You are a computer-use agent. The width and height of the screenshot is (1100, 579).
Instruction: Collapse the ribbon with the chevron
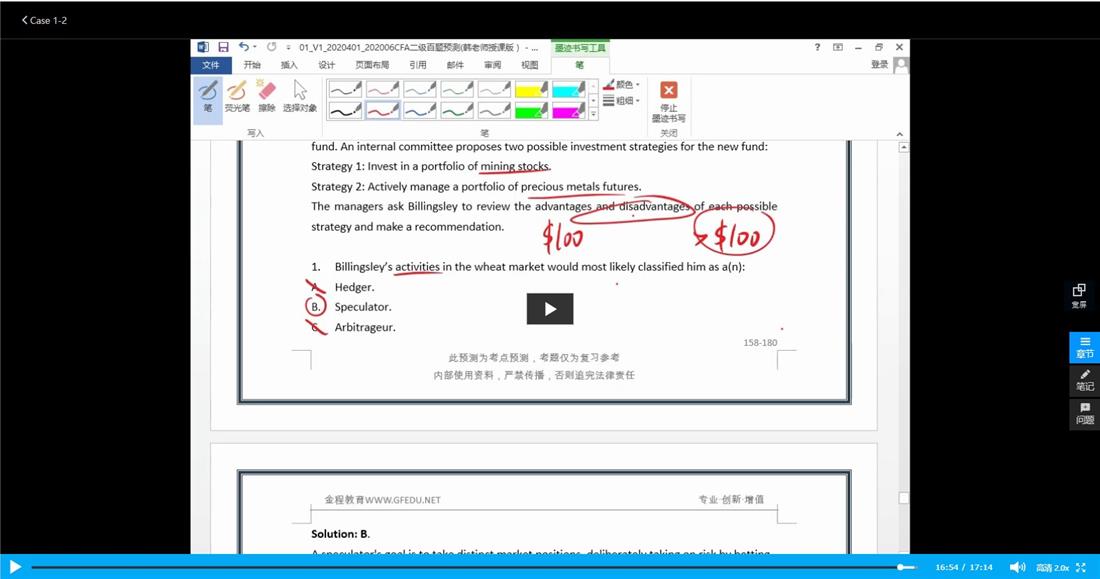point(899,134)
